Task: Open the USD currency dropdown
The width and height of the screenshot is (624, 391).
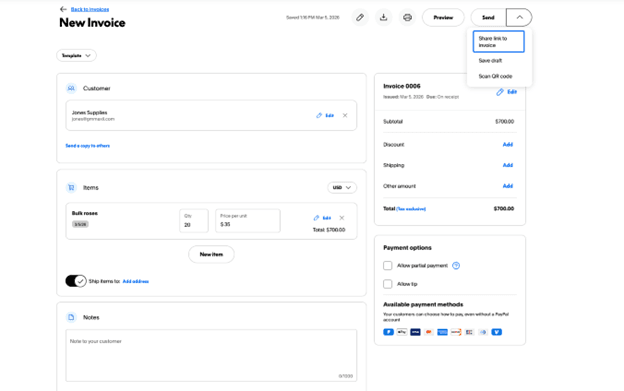Action: [x=342, y=187]
